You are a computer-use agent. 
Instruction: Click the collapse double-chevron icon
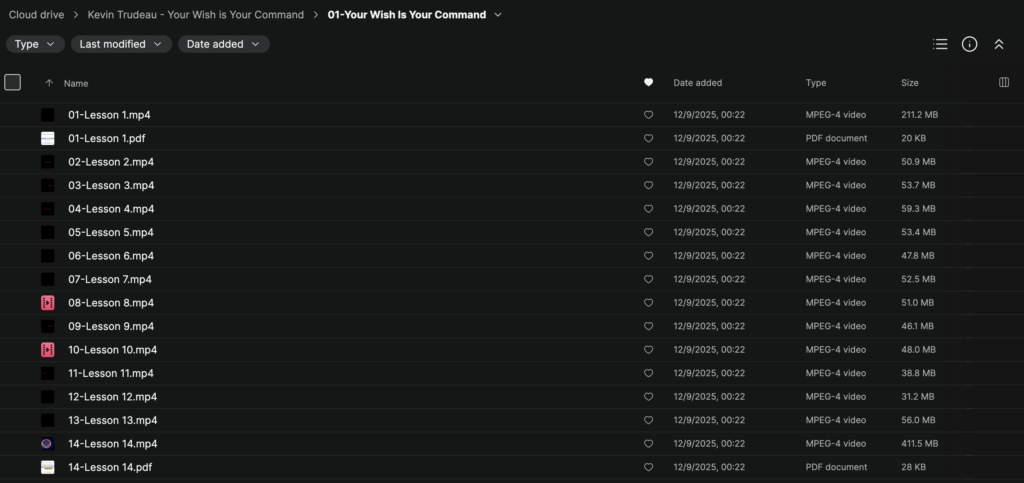coord(998,44)
